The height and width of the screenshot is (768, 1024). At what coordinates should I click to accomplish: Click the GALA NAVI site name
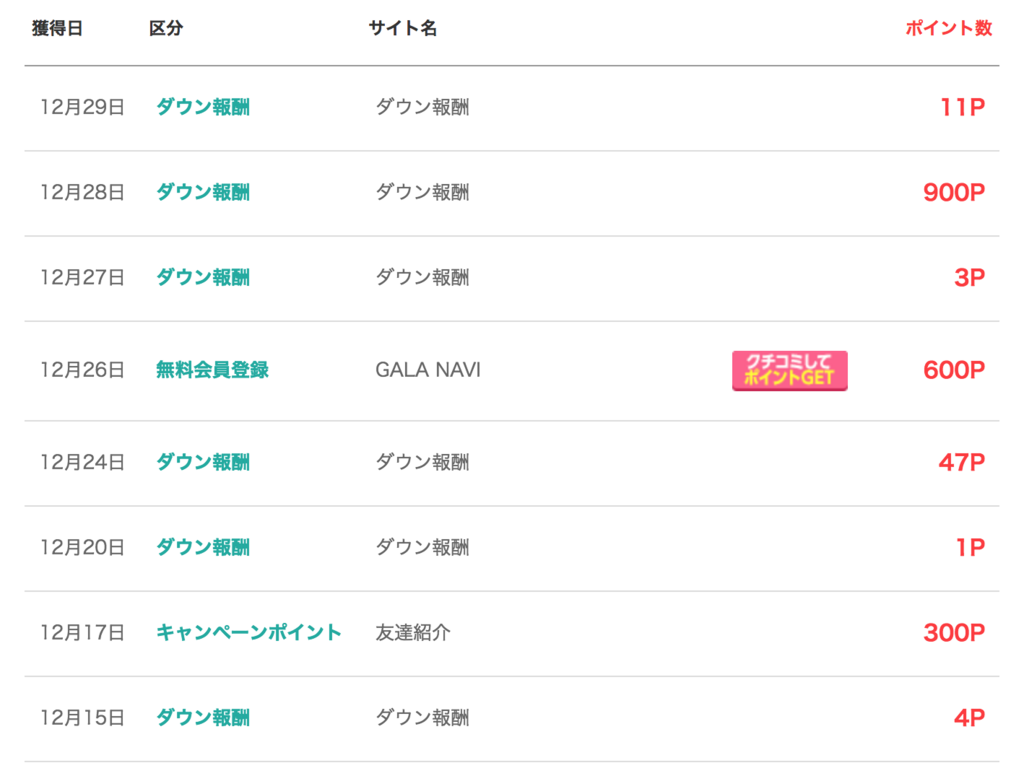coord(428,370)
